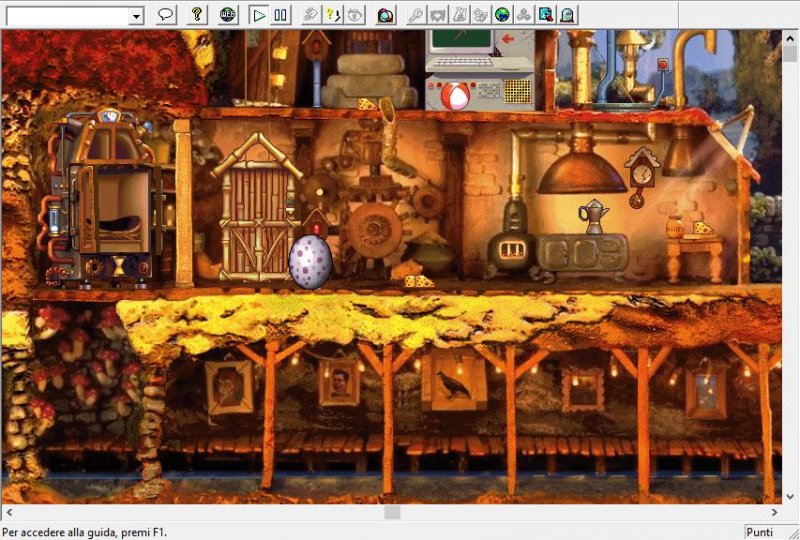The image size is (800, 540).
Task: Click the flask science toolbar icon
Action: point(459,15)
